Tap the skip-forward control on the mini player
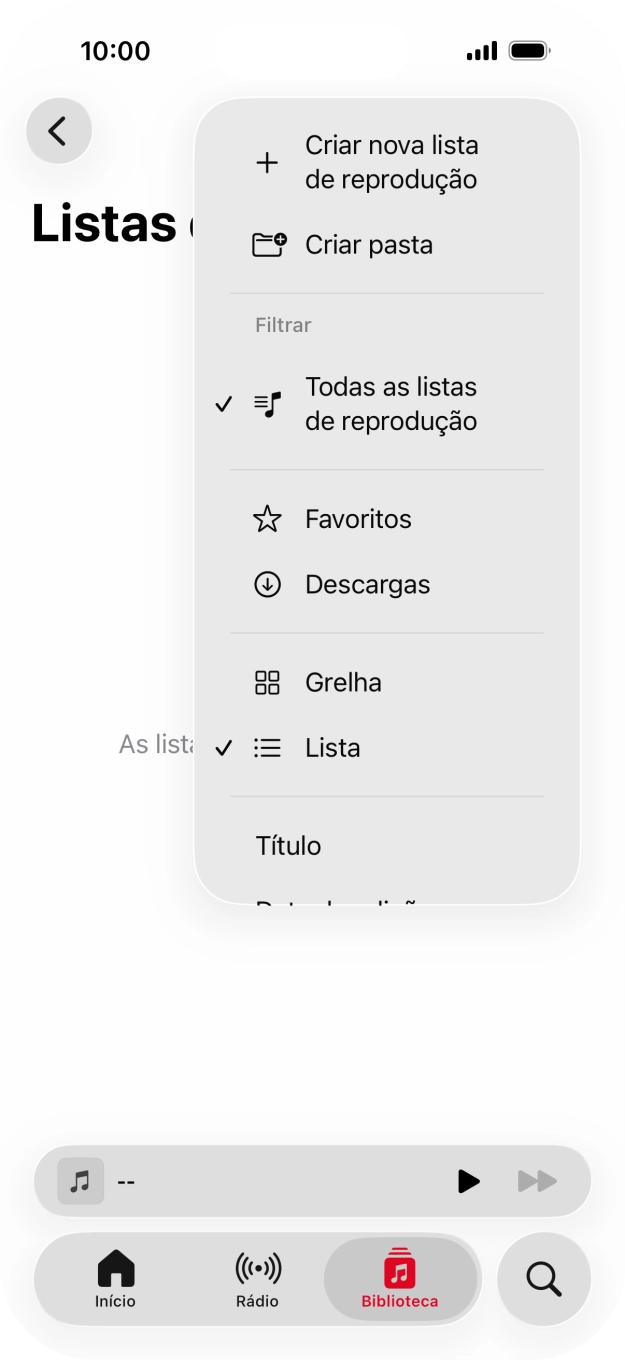This screenshot has height=1360, width=625. pos(537,1181)
